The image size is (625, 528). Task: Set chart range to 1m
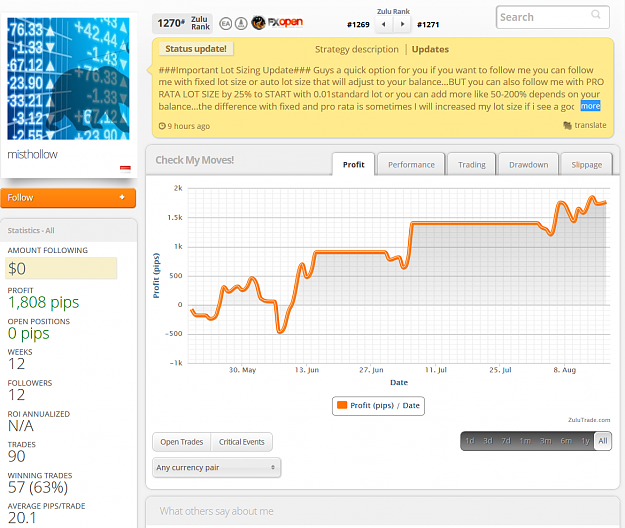[525, 441]
